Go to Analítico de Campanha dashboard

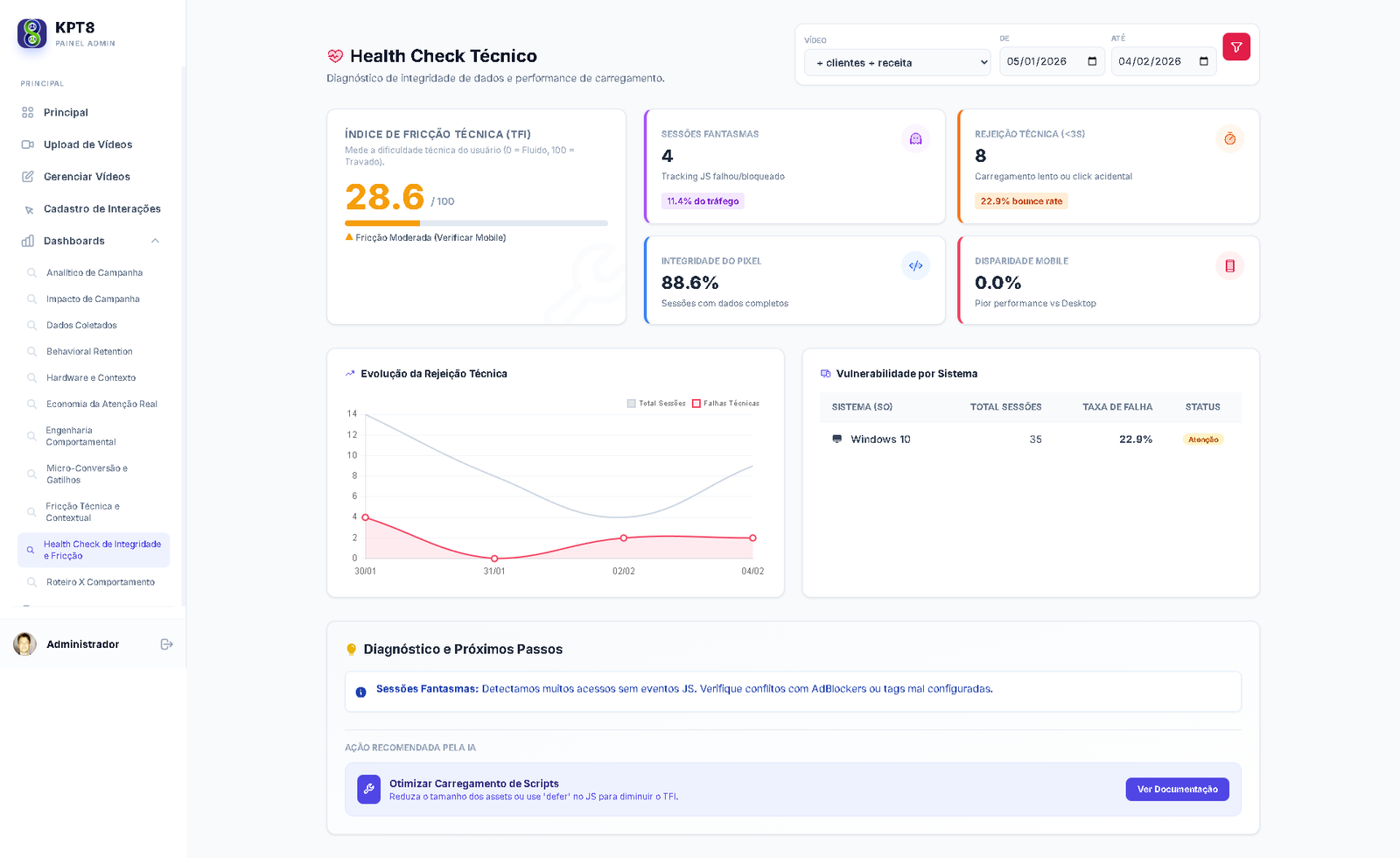(x=94, y=273)
